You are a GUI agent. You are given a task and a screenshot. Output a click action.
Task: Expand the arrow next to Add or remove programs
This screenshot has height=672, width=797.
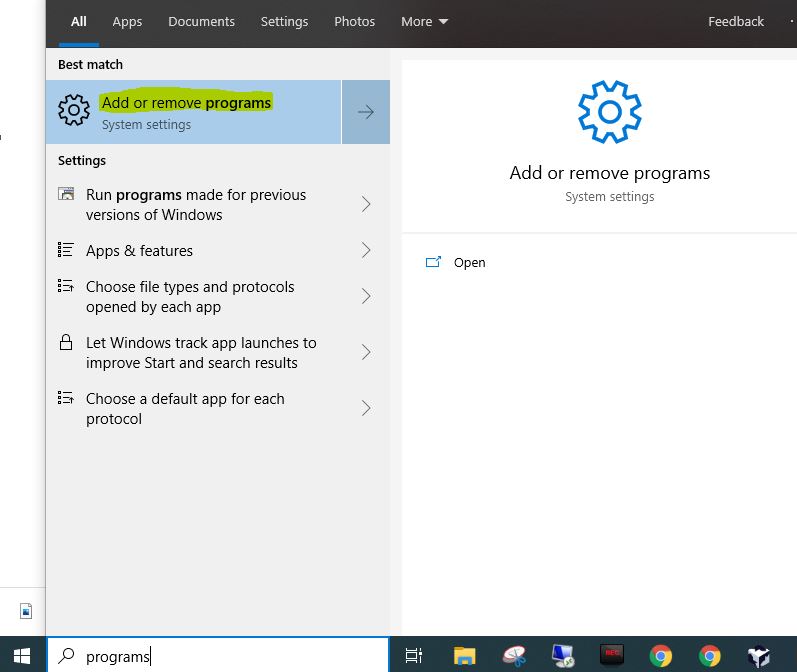click(366, 112)
